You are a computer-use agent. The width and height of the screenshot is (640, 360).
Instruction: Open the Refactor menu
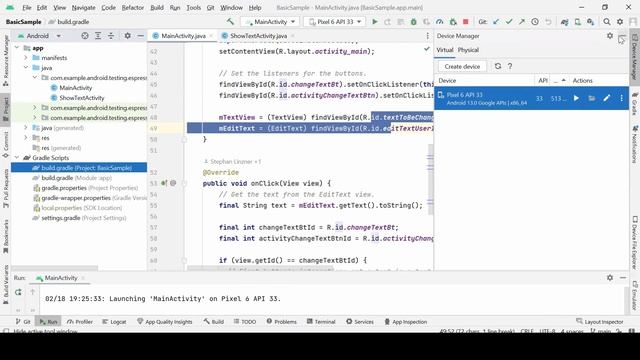133,7
